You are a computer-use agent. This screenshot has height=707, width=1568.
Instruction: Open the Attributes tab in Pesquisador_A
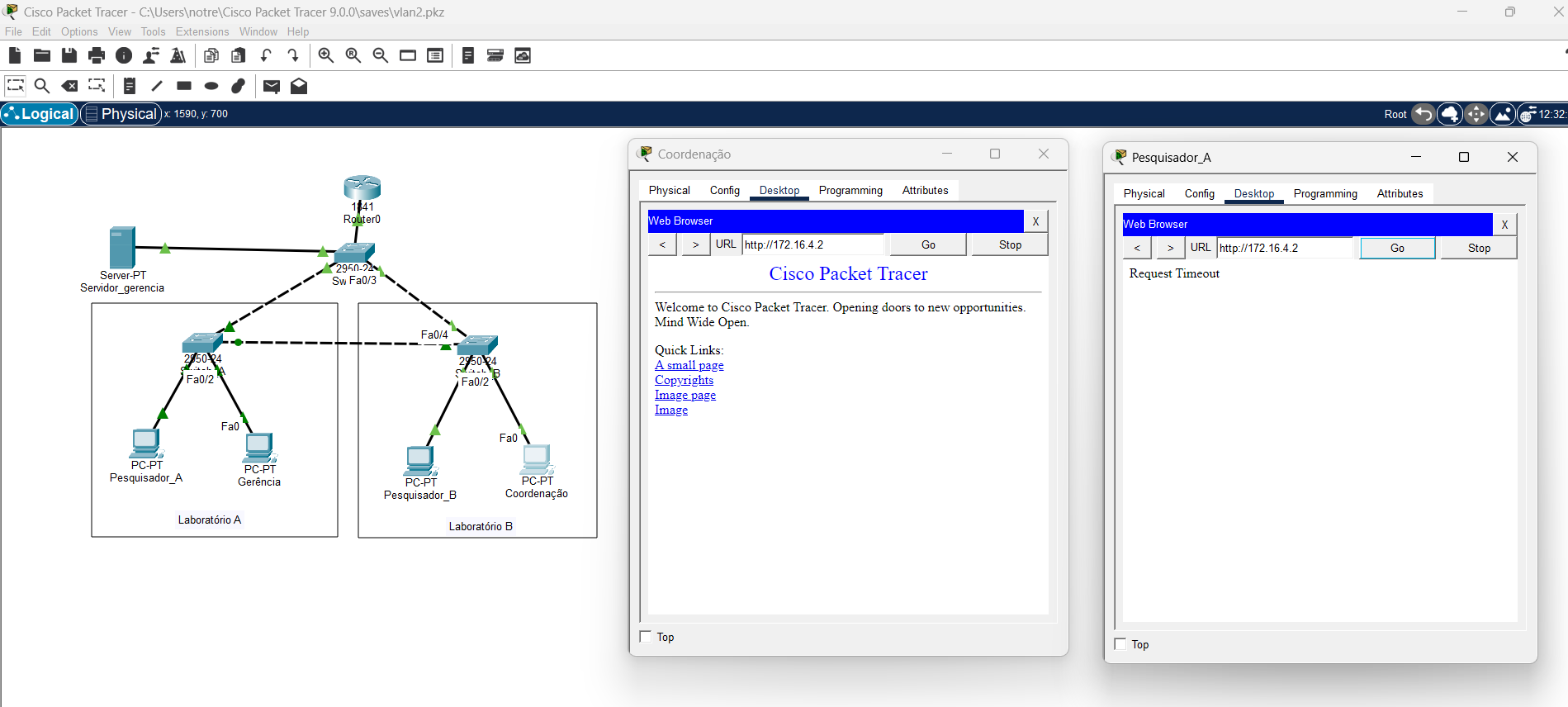coord(1400,193)
